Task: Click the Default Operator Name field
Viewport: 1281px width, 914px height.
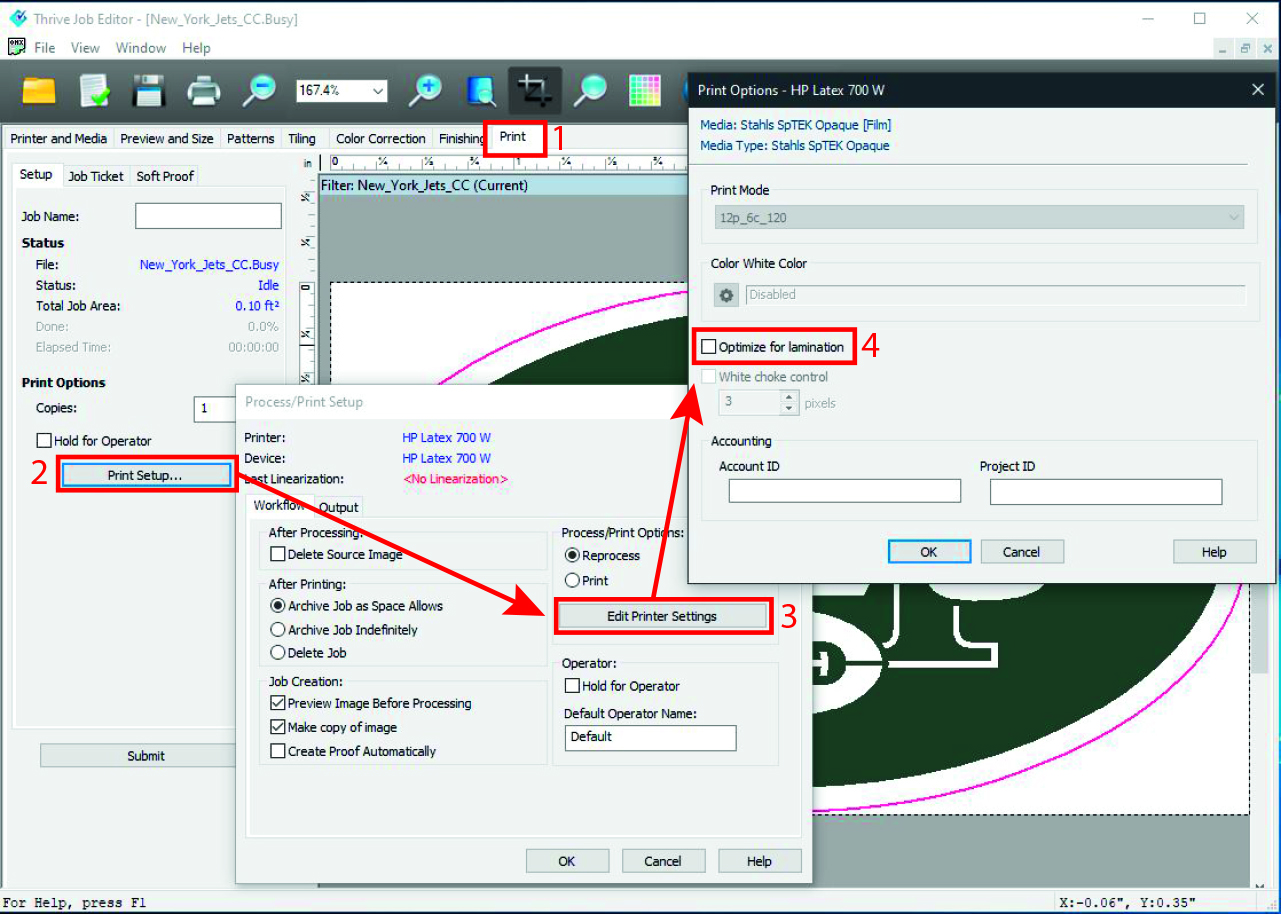Action: pyautogui.click(x=650, y=737)
